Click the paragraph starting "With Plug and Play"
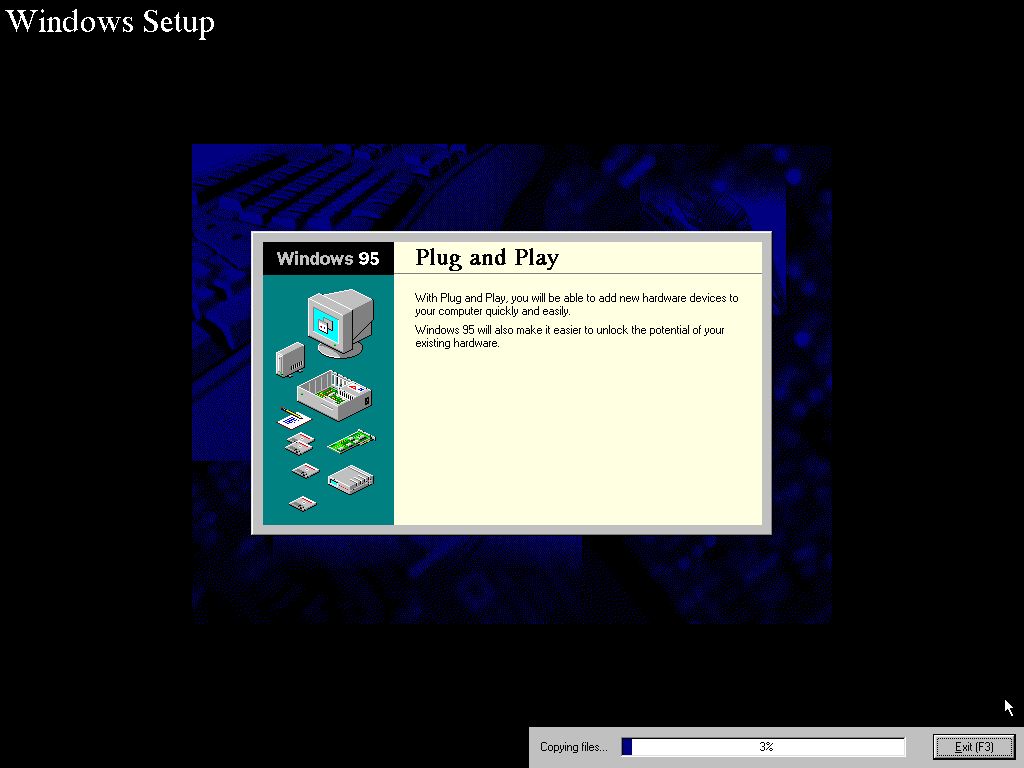 [x=576, y=304]
